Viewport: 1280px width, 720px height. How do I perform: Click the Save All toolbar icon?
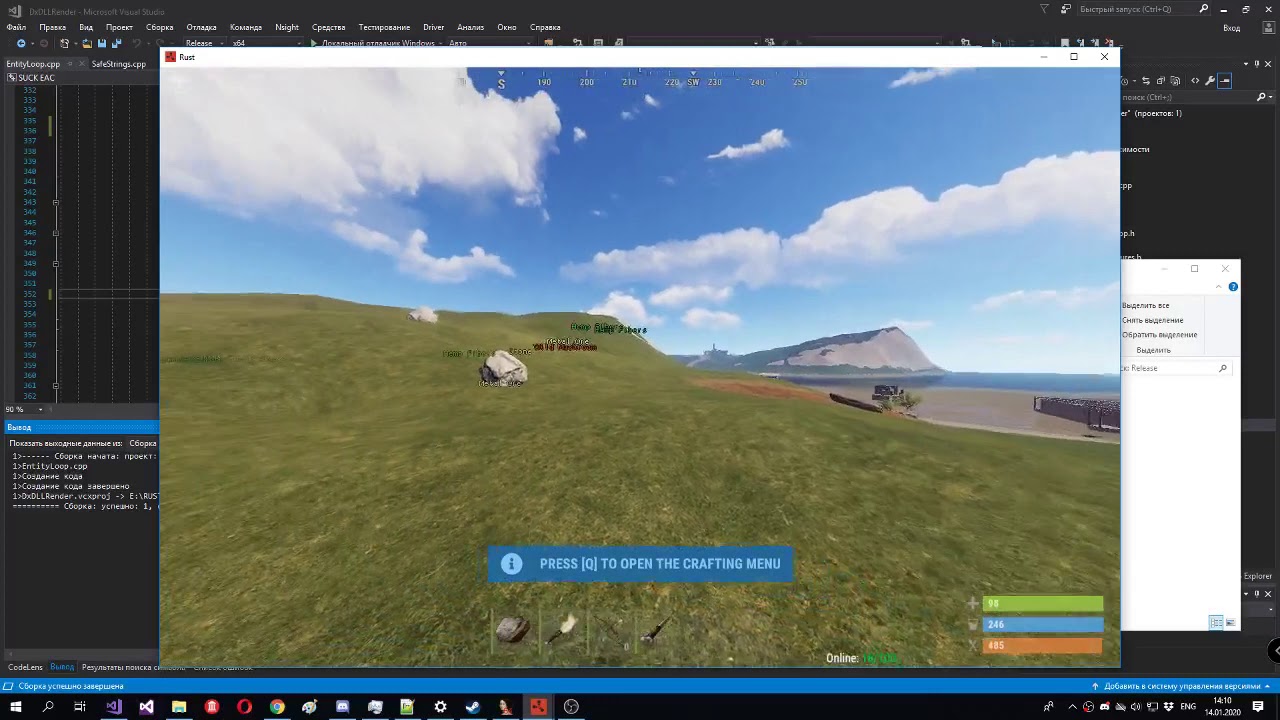tap(116, 44)
